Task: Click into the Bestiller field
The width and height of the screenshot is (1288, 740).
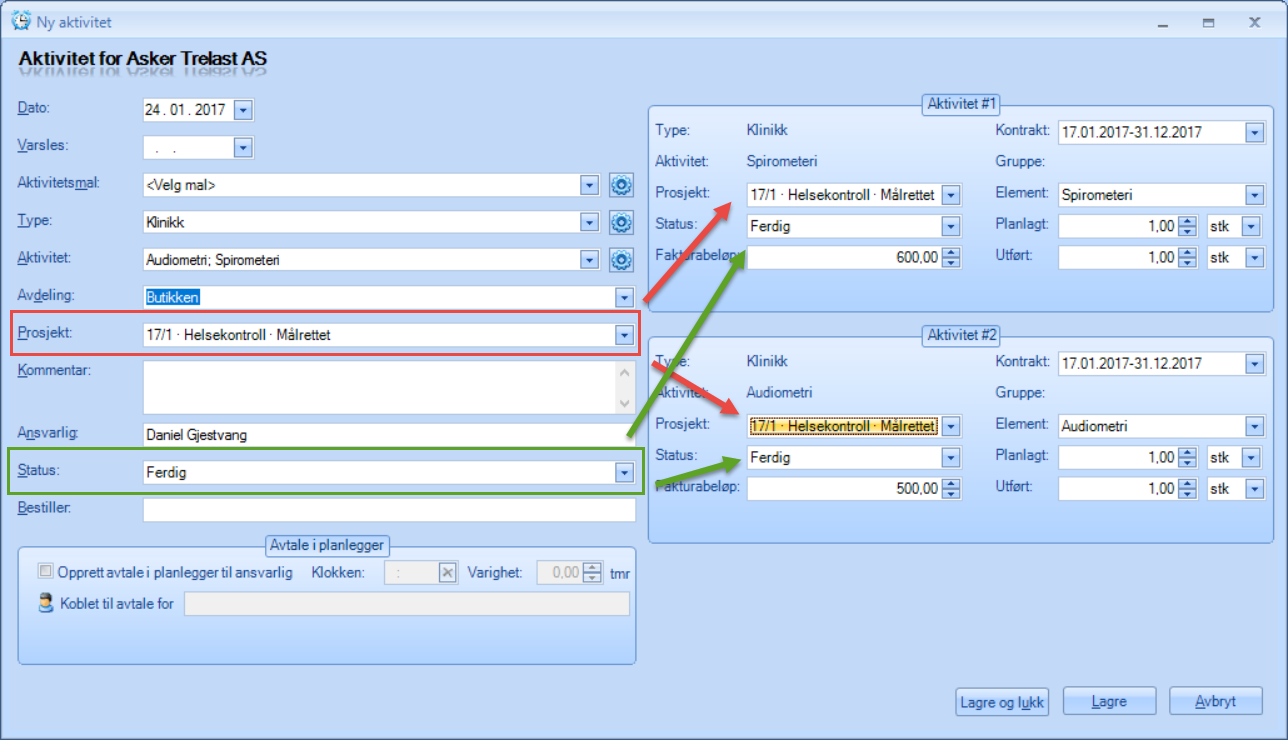Action: (389, 510)
